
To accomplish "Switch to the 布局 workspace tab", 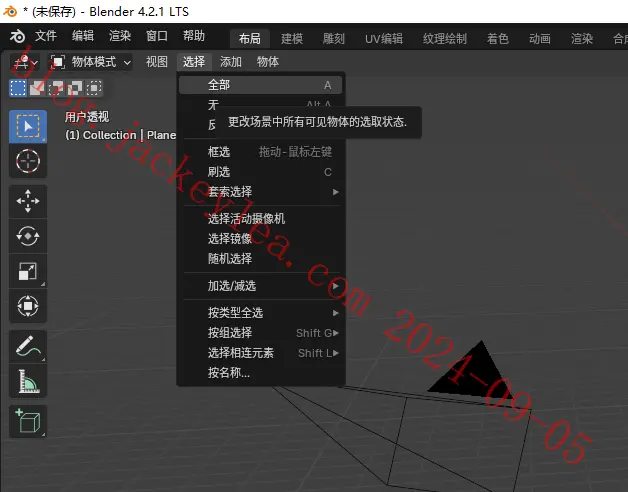I will (250, 39).
